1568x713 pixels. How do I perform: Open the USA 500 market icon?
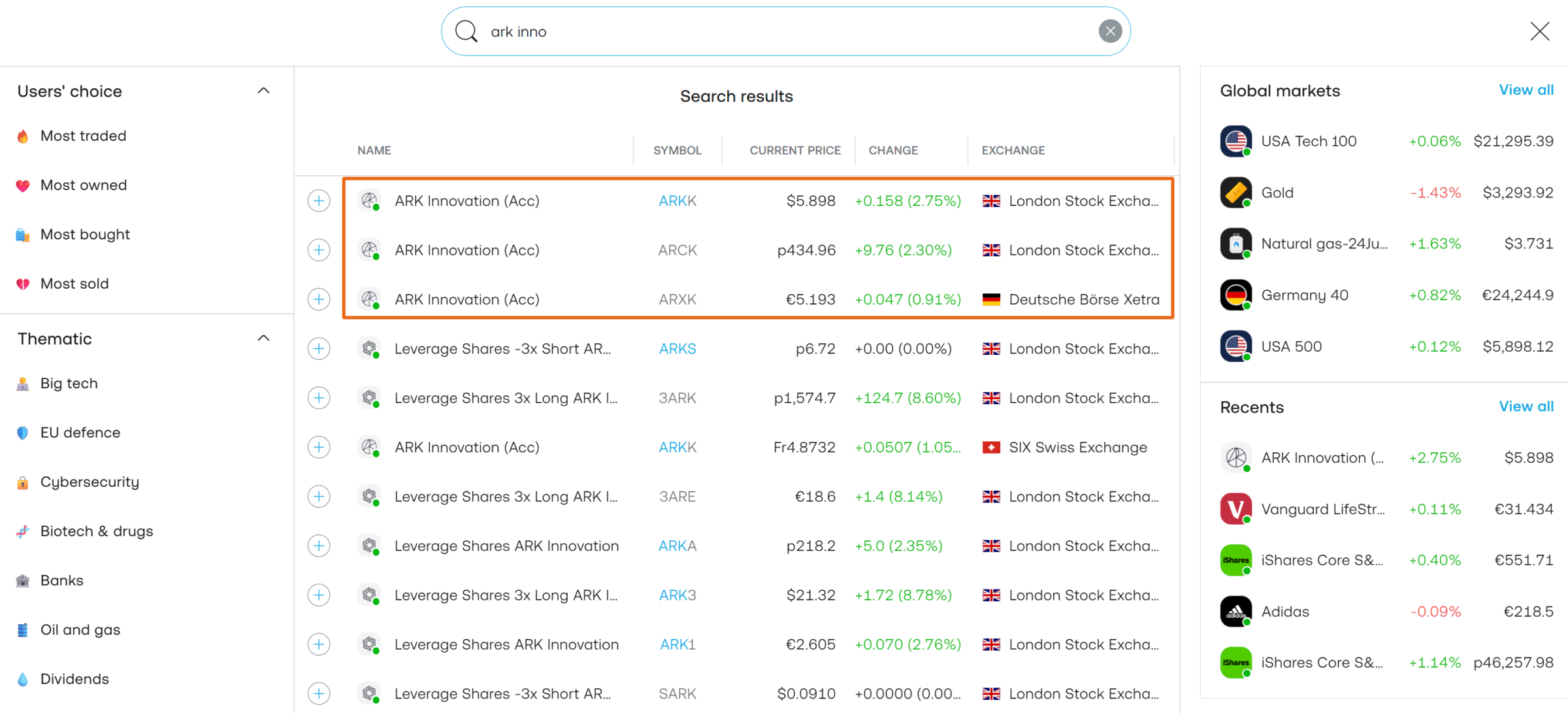point(1236,346)
